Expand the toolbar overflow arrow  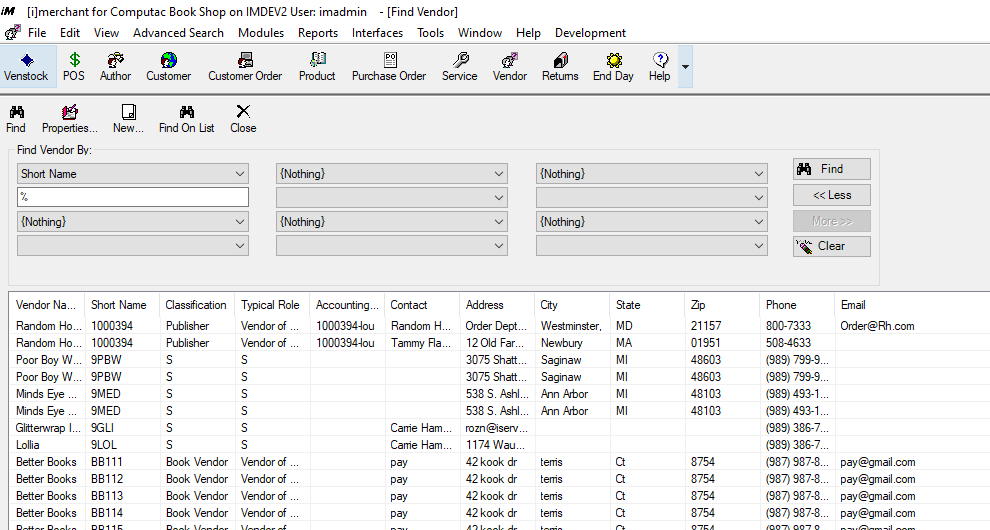[685, 66]
